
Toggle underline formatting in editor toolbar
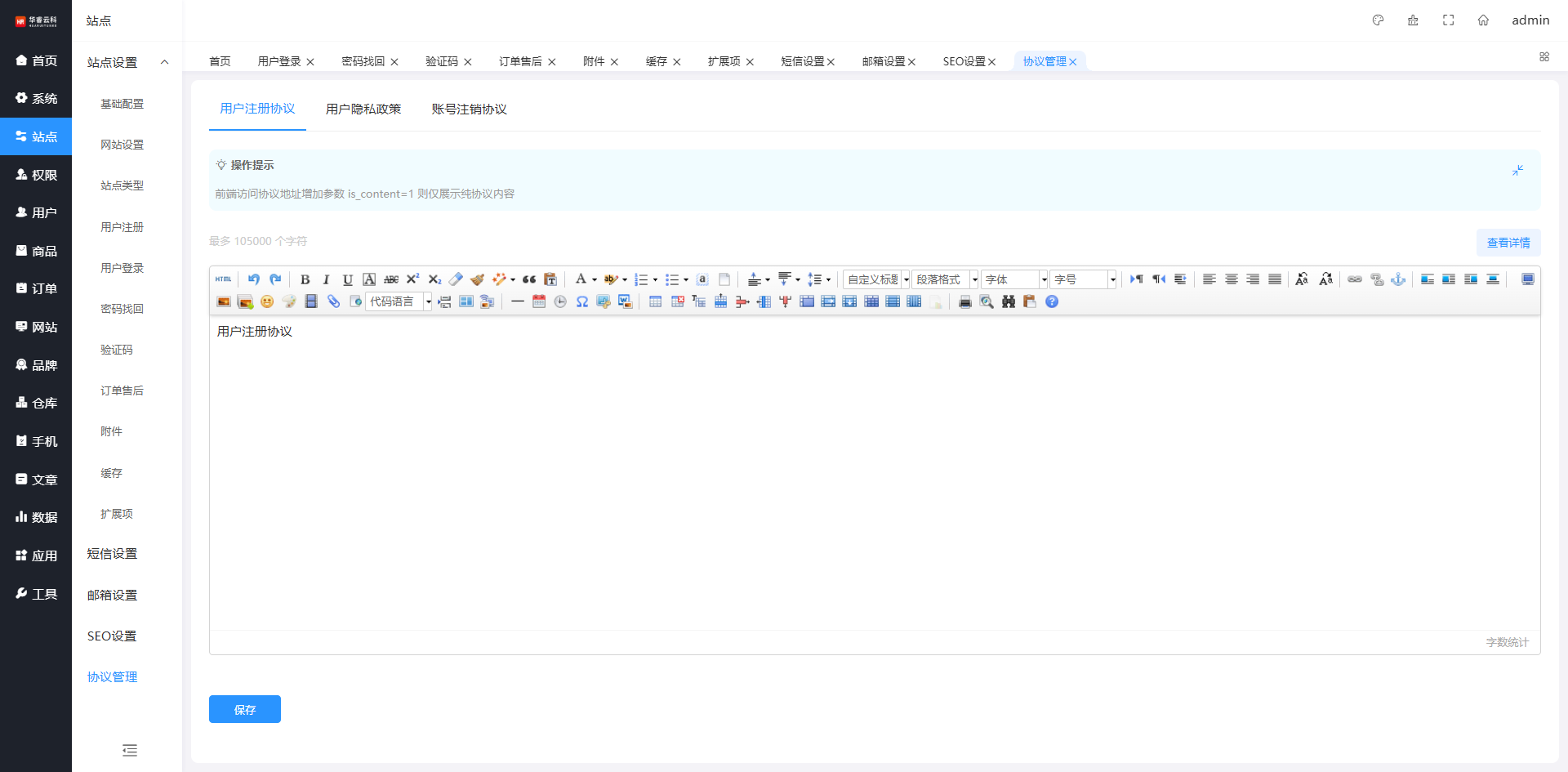(x=348, y=279)
